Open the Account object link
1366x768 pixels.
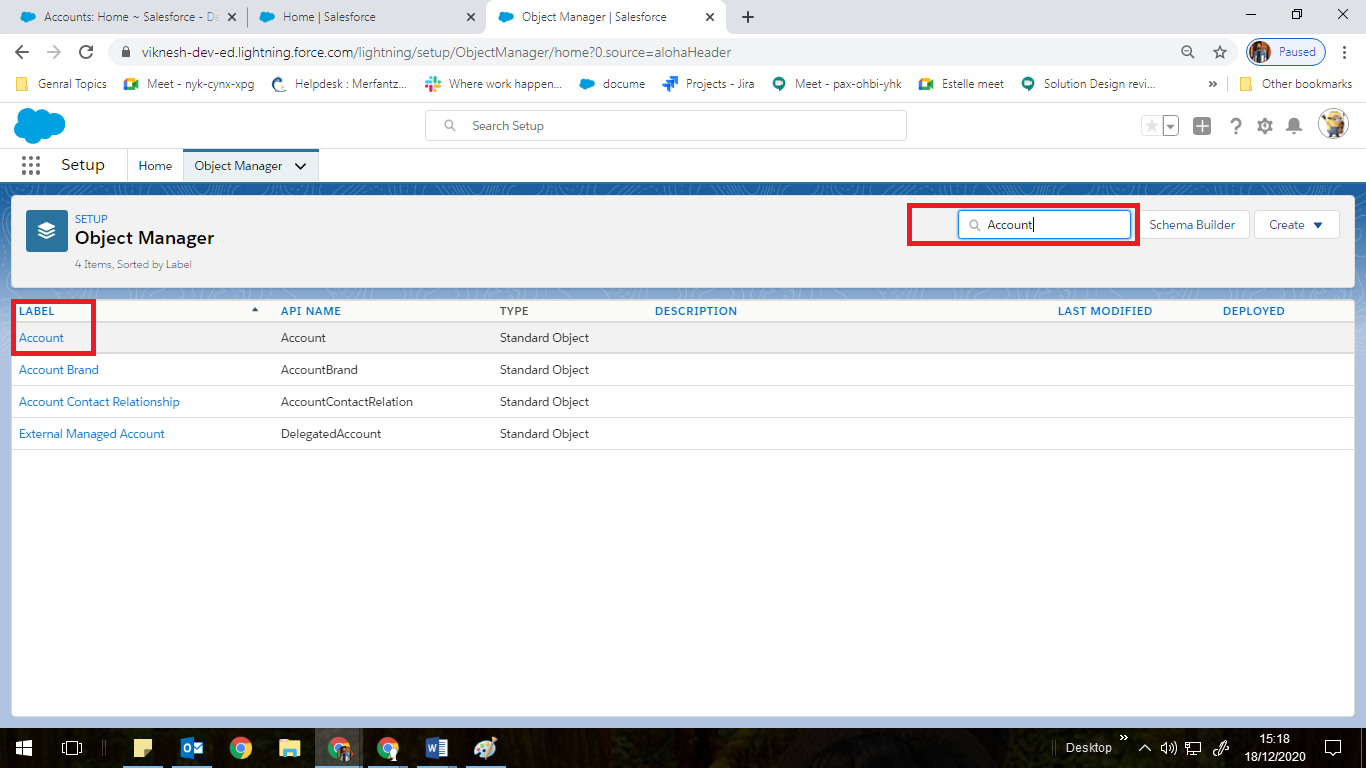point(40,337)
